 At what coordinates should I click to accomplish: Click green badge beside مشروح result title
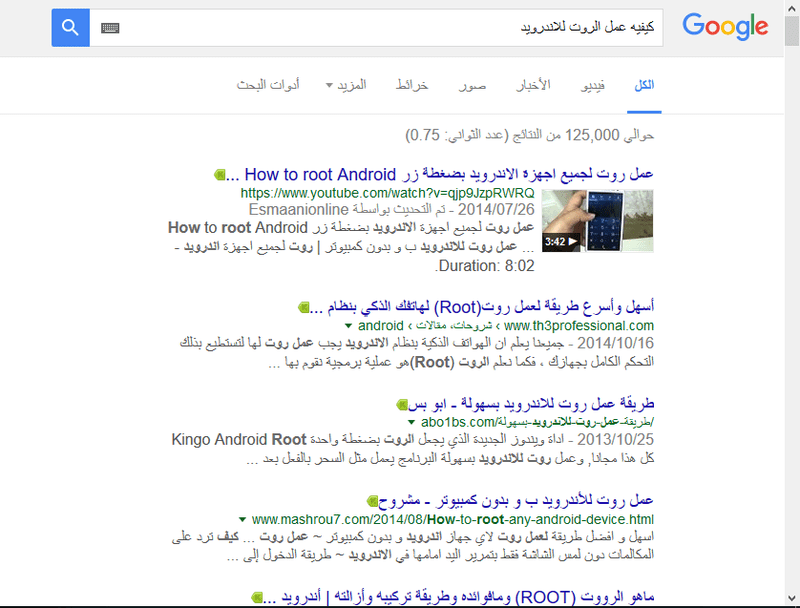[x=372, y=501]
